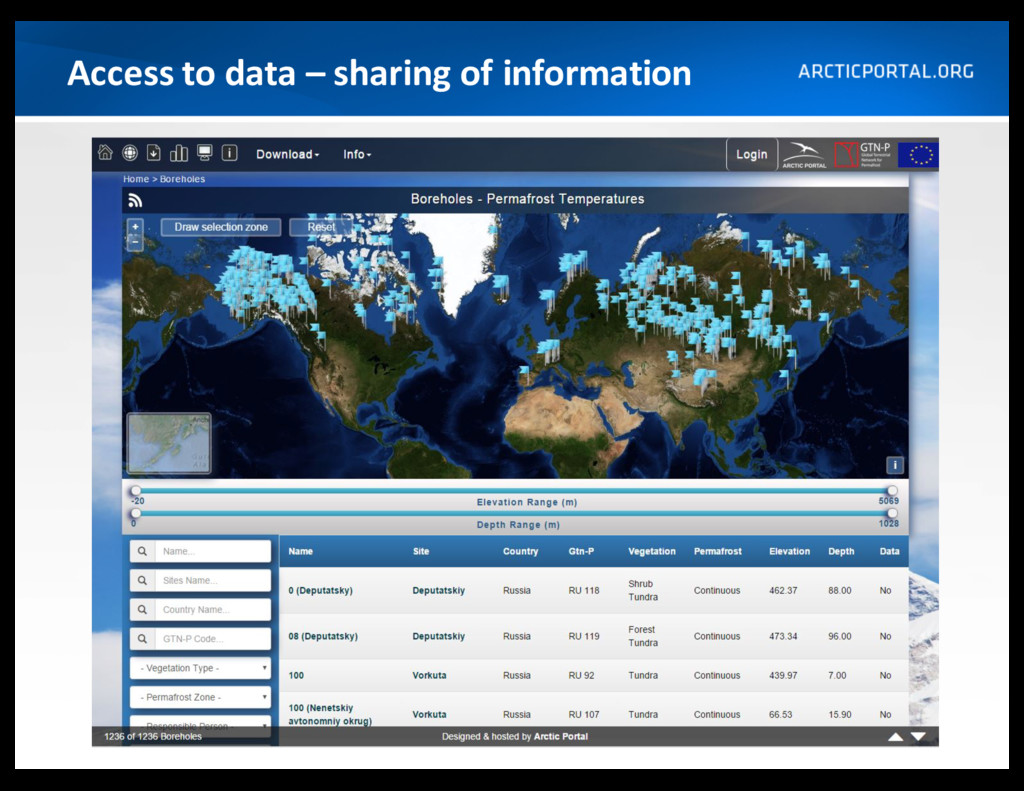Sort by the Name column header

[300, 551]
